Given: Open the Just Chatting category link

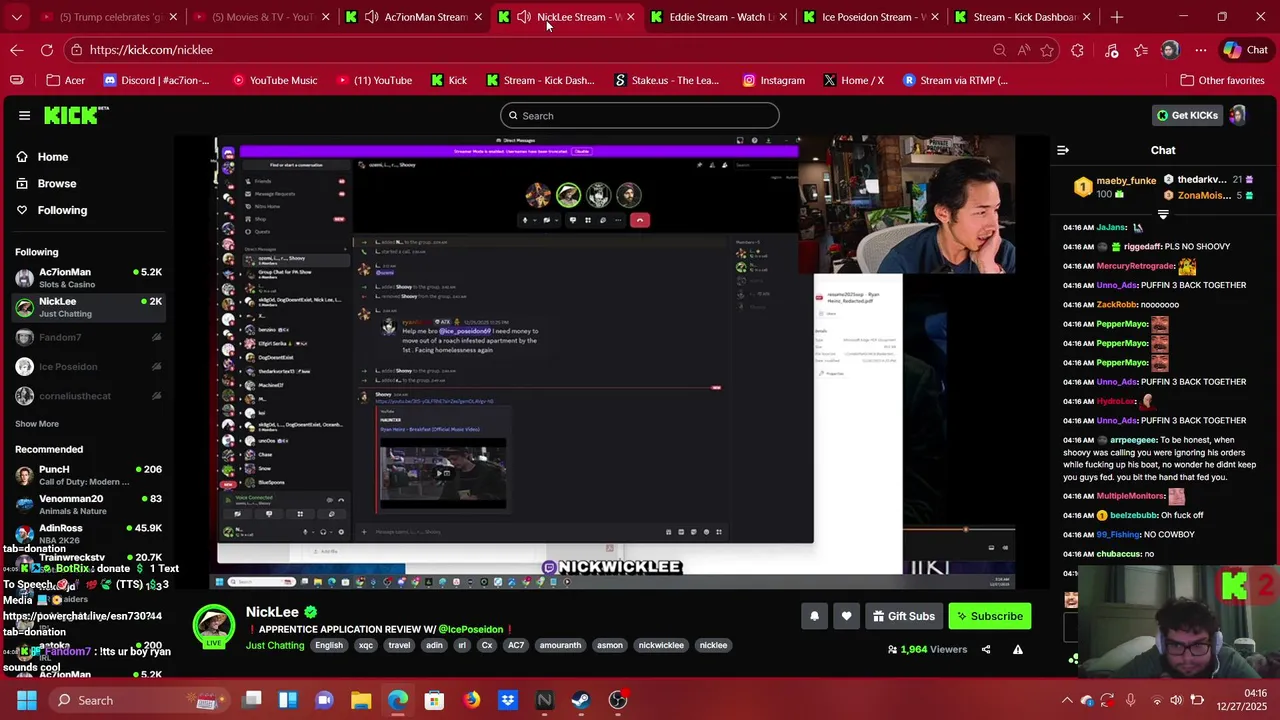Looking at the screenshot, I should coord(275,646).
